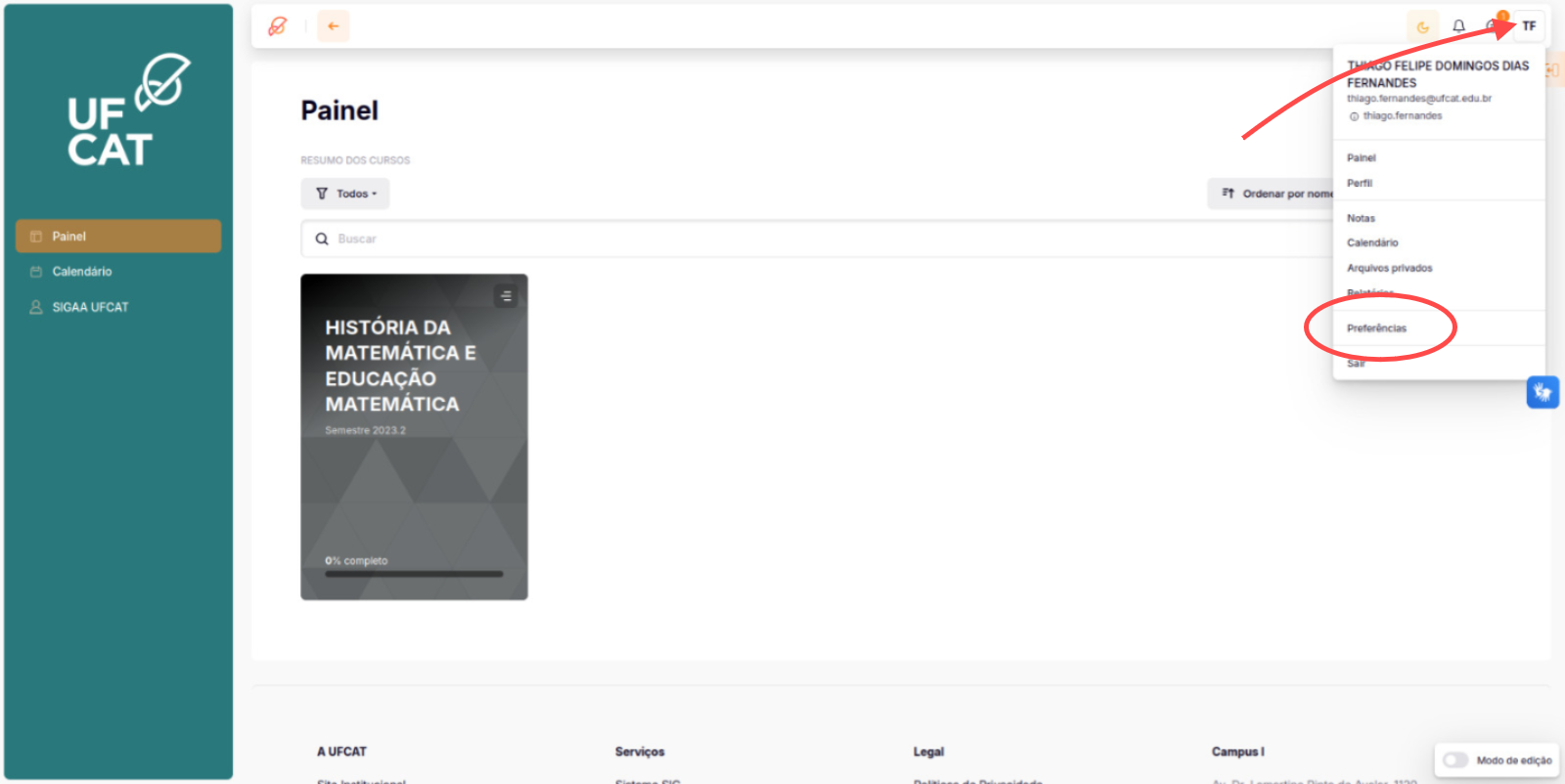Click the 0% completo progress bar on course card

tap(414, 574)
